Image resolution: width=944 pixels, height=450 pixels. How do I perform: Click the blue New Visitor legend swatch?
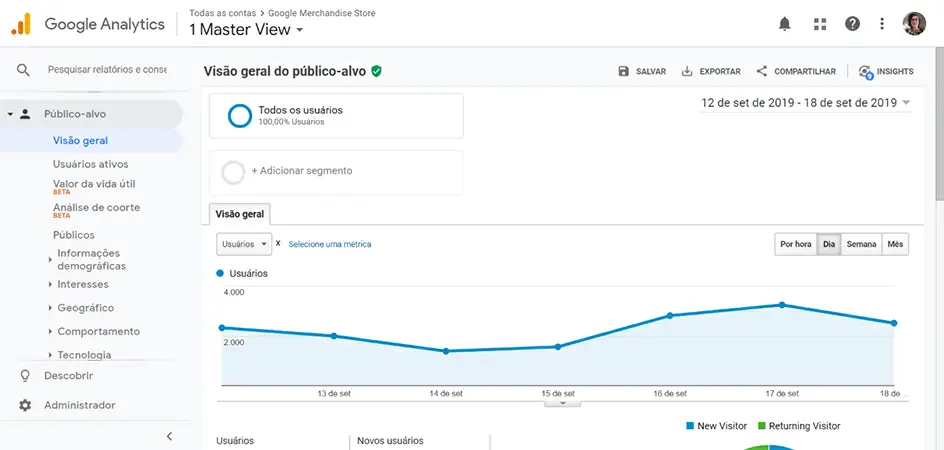coord(690,426)
